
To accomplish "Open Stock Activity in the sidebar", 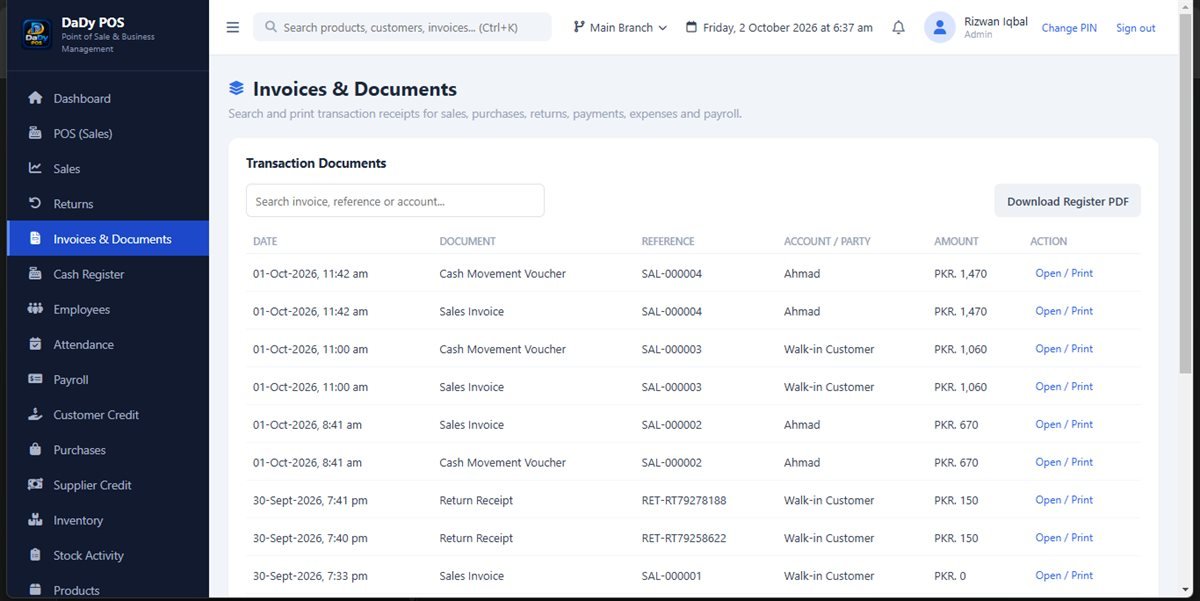I will (x=108, y=555).
